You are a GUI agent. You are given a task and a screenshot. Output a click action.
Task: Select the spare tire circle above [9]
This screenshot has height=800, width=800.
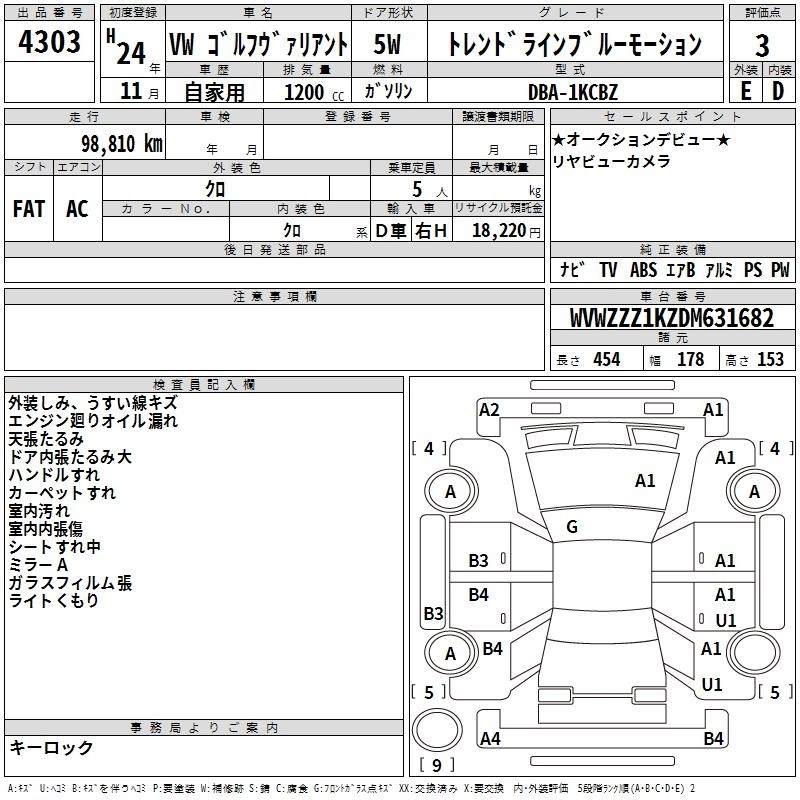tap(438, 731)
